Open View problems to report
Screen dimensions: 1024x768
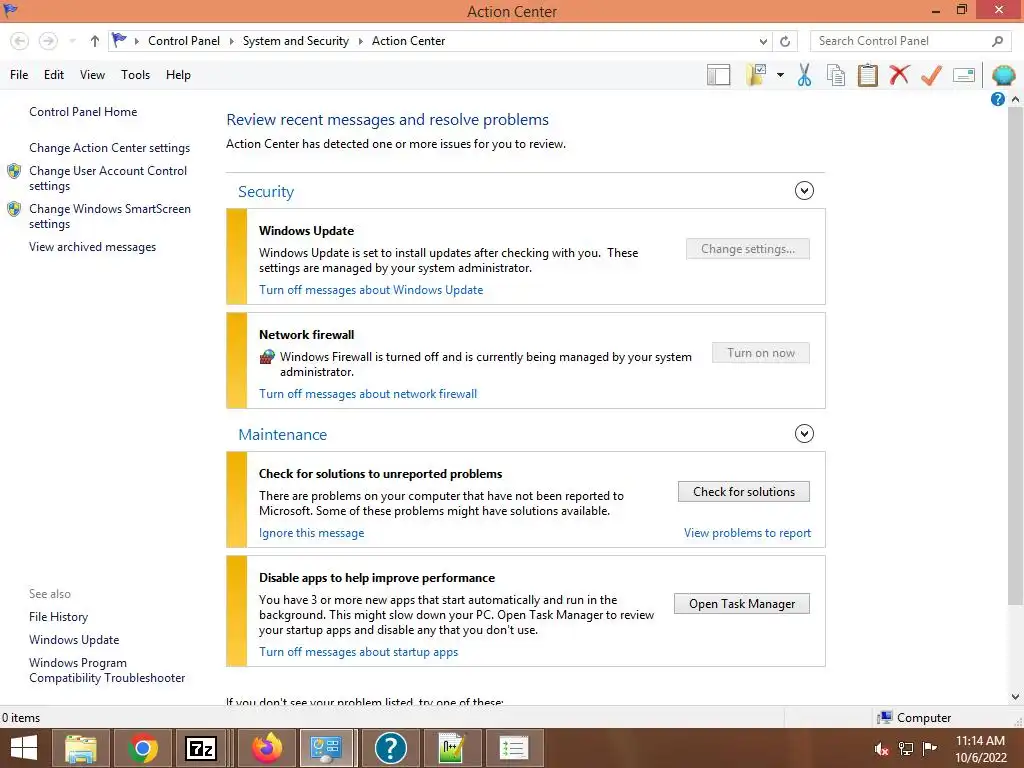(x=747, y=533)
